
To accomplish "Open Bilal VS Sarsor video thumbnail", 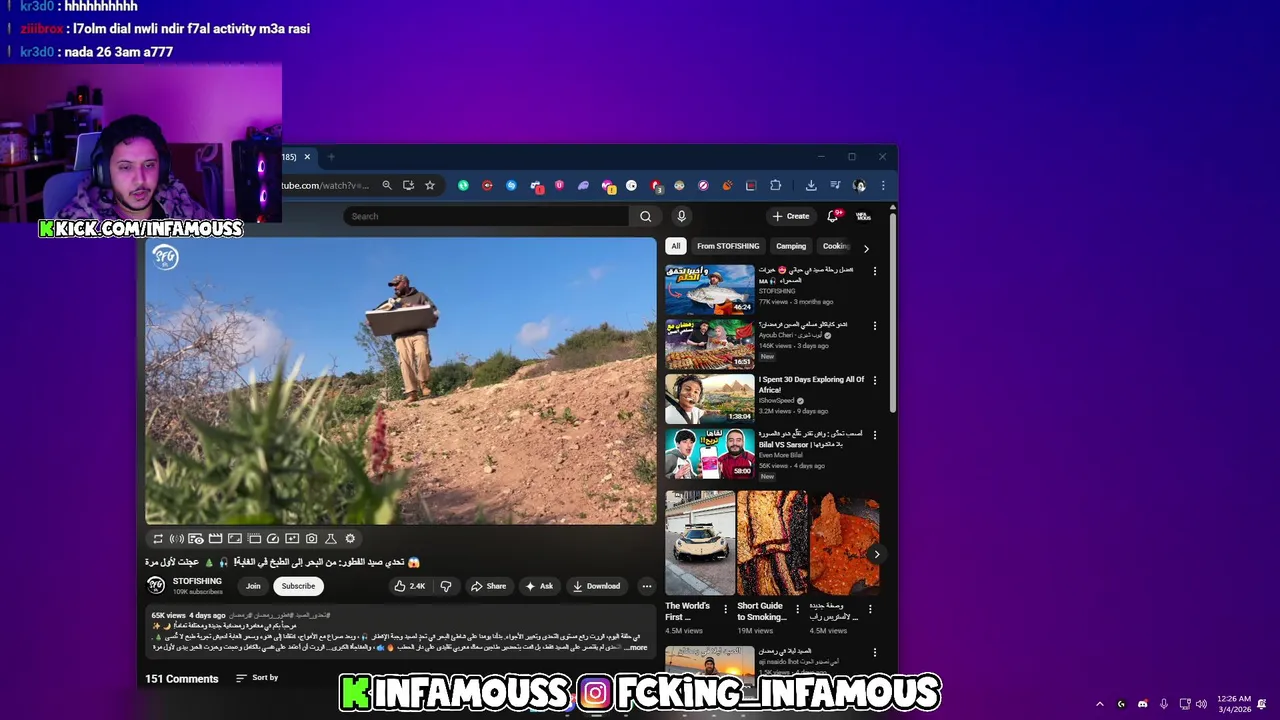I will pyautogui.click(x=710, y=454).
